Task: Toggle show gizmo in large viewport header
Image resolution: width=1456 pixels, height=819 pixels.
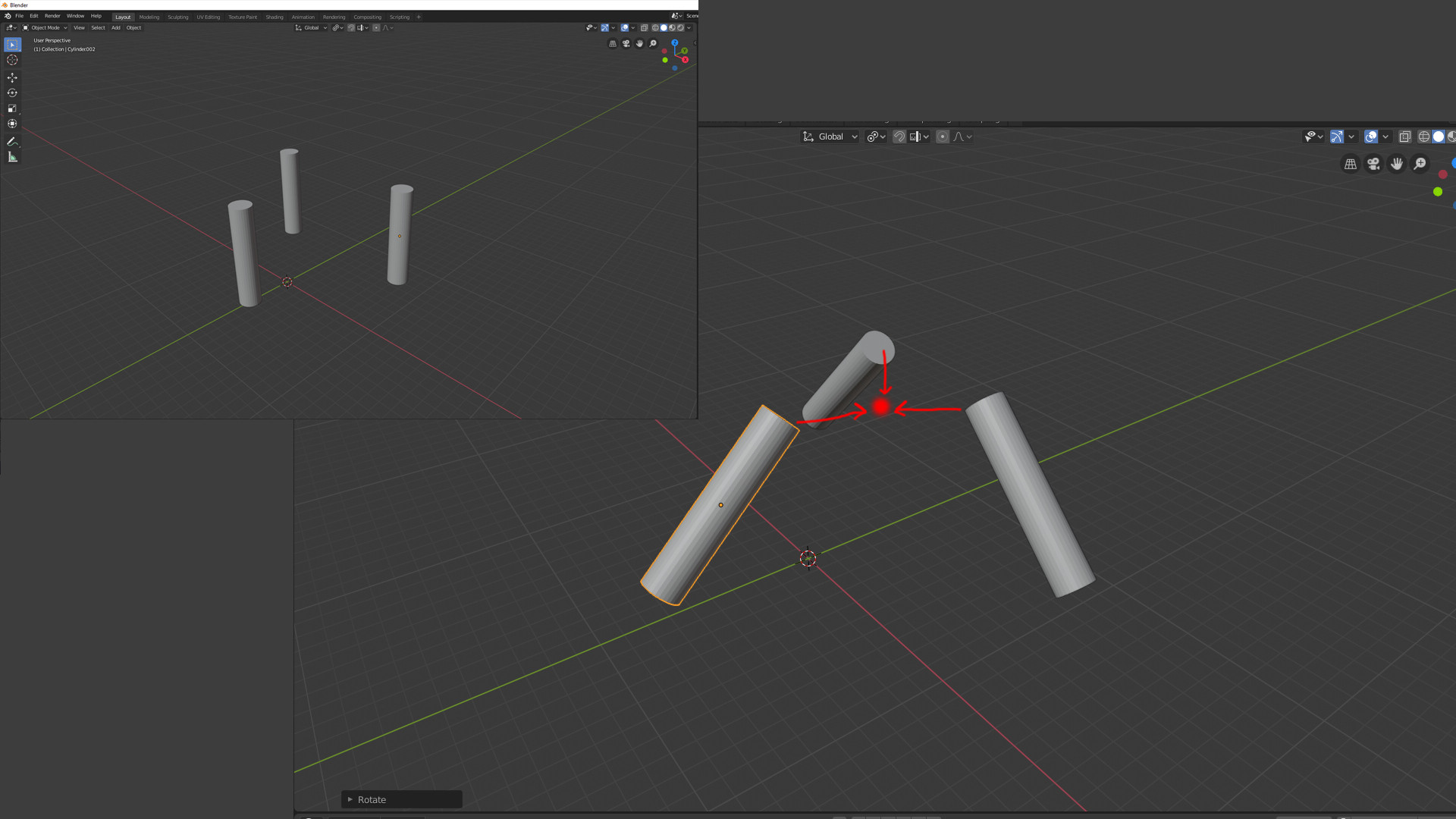Action: click(x=1337, y=136)
